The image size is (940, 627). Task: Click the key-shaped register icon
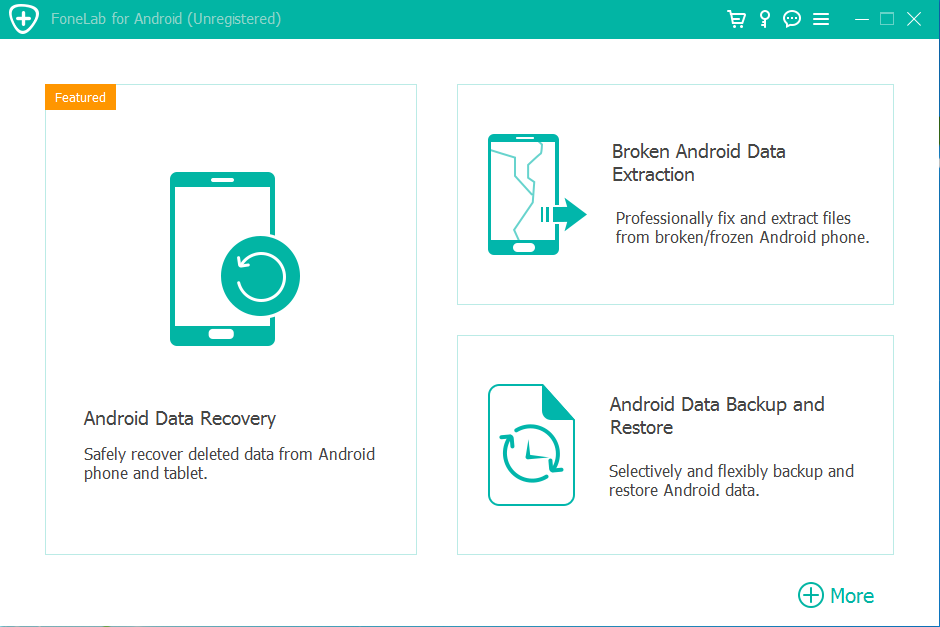click(765, 19)
